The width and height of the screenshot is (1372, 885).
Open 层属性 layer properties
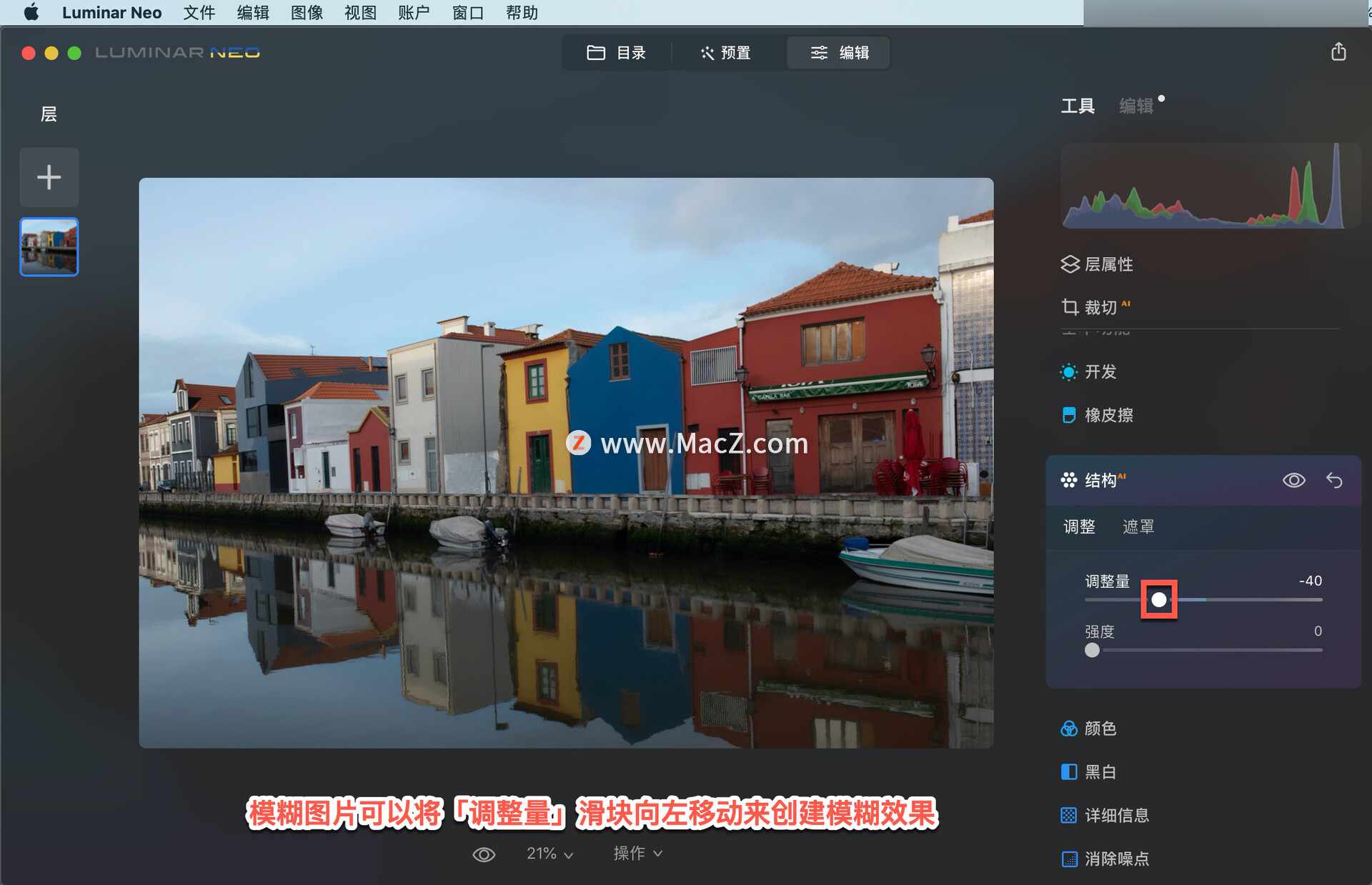coord(1097,264)
